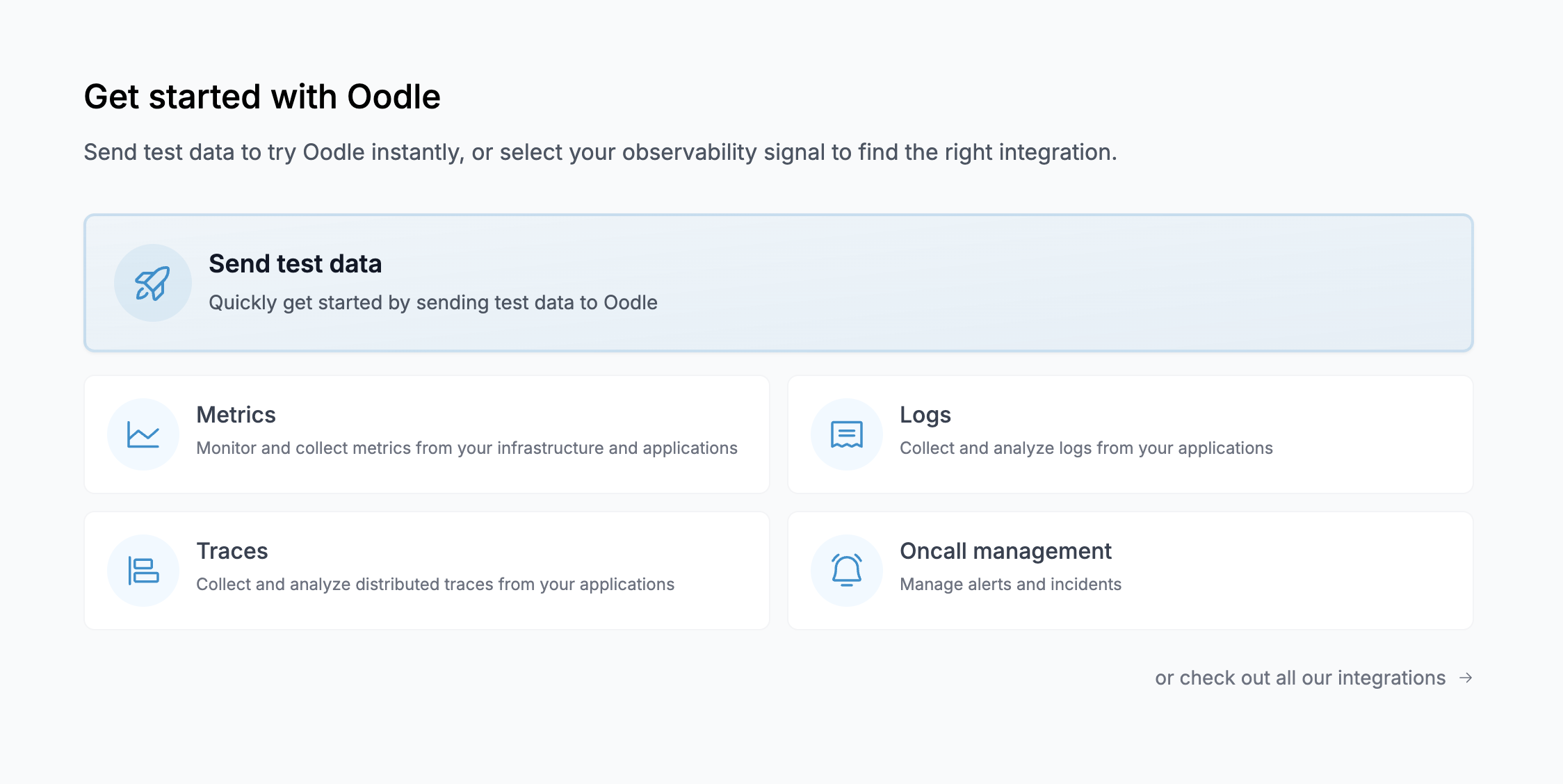Click the rocket icon for test data
This screenshot has width=1563, height=784.
(x=152, y=283)
